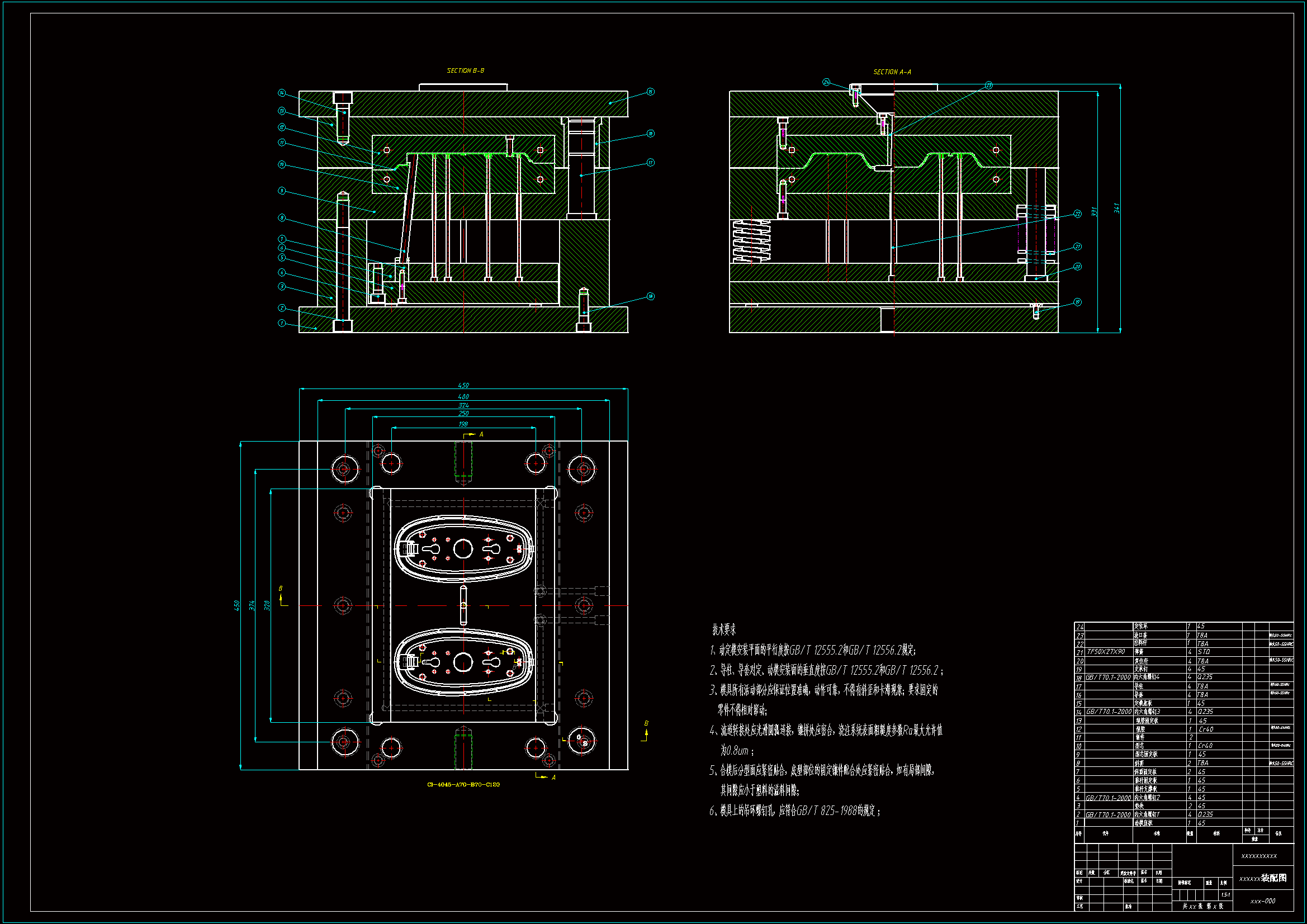
Task: Select balloon number 19 in Section A-A
Action: click(x=1077, y=302)
